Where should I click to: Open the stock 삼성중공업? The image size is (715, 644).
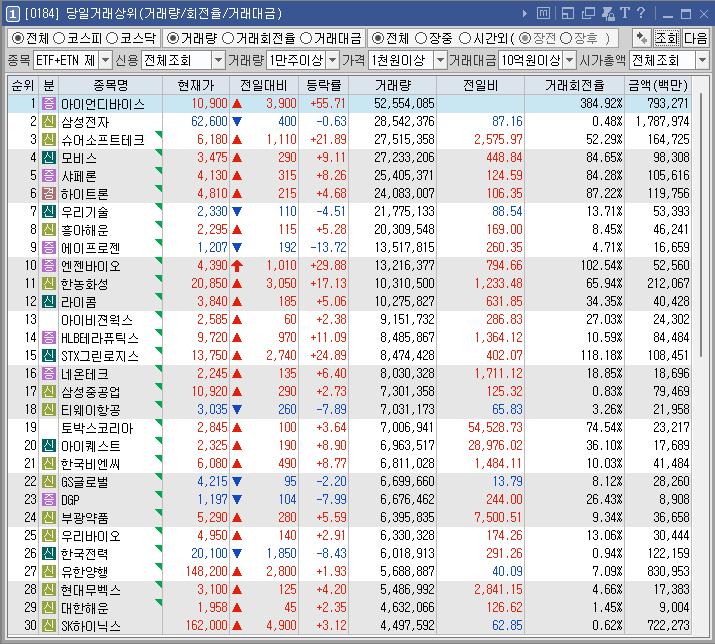pos(90,392)
